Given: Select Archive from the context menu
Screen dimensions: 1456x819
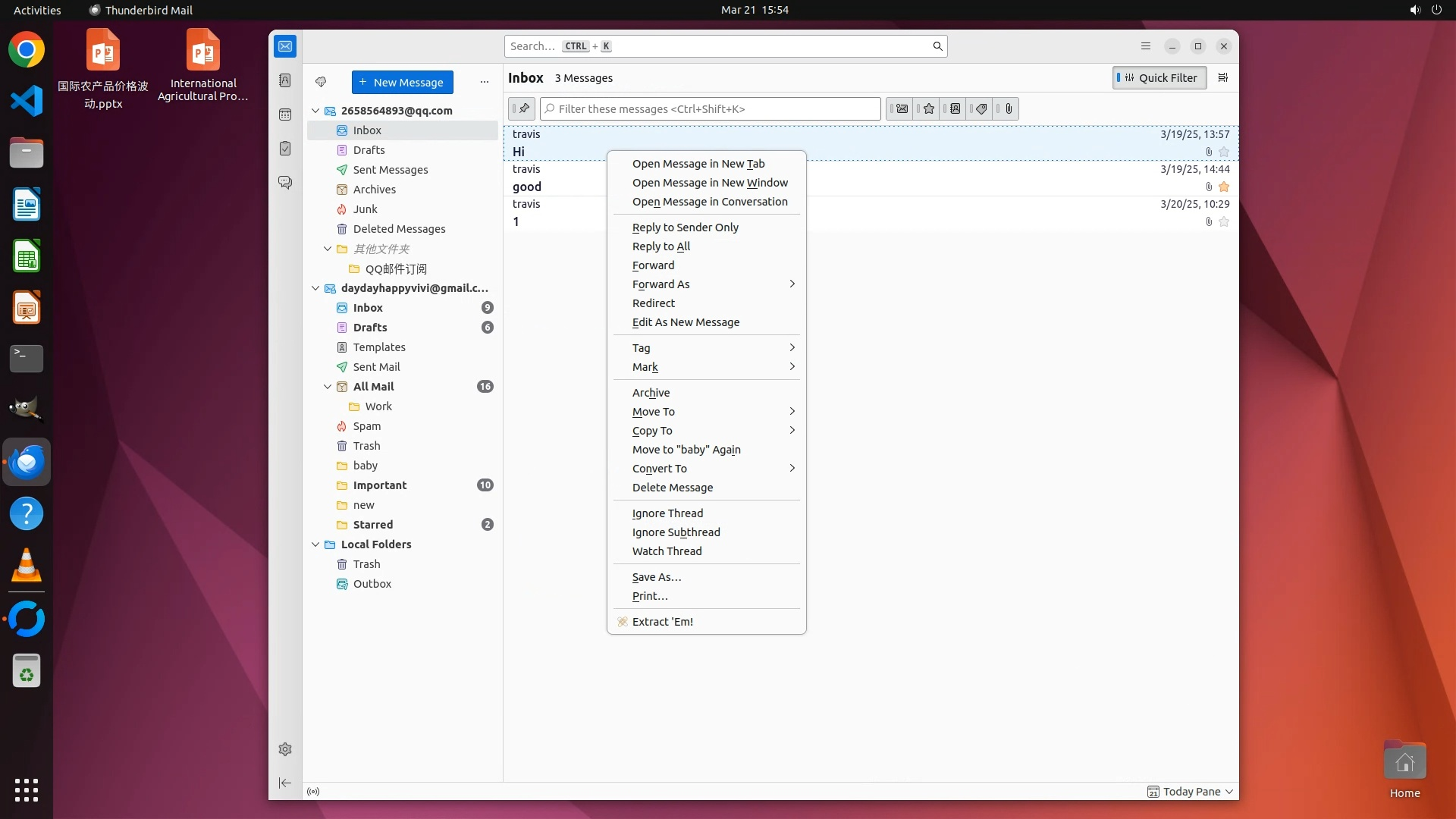Looking at the screenshot, I should [x=651, y=393].
